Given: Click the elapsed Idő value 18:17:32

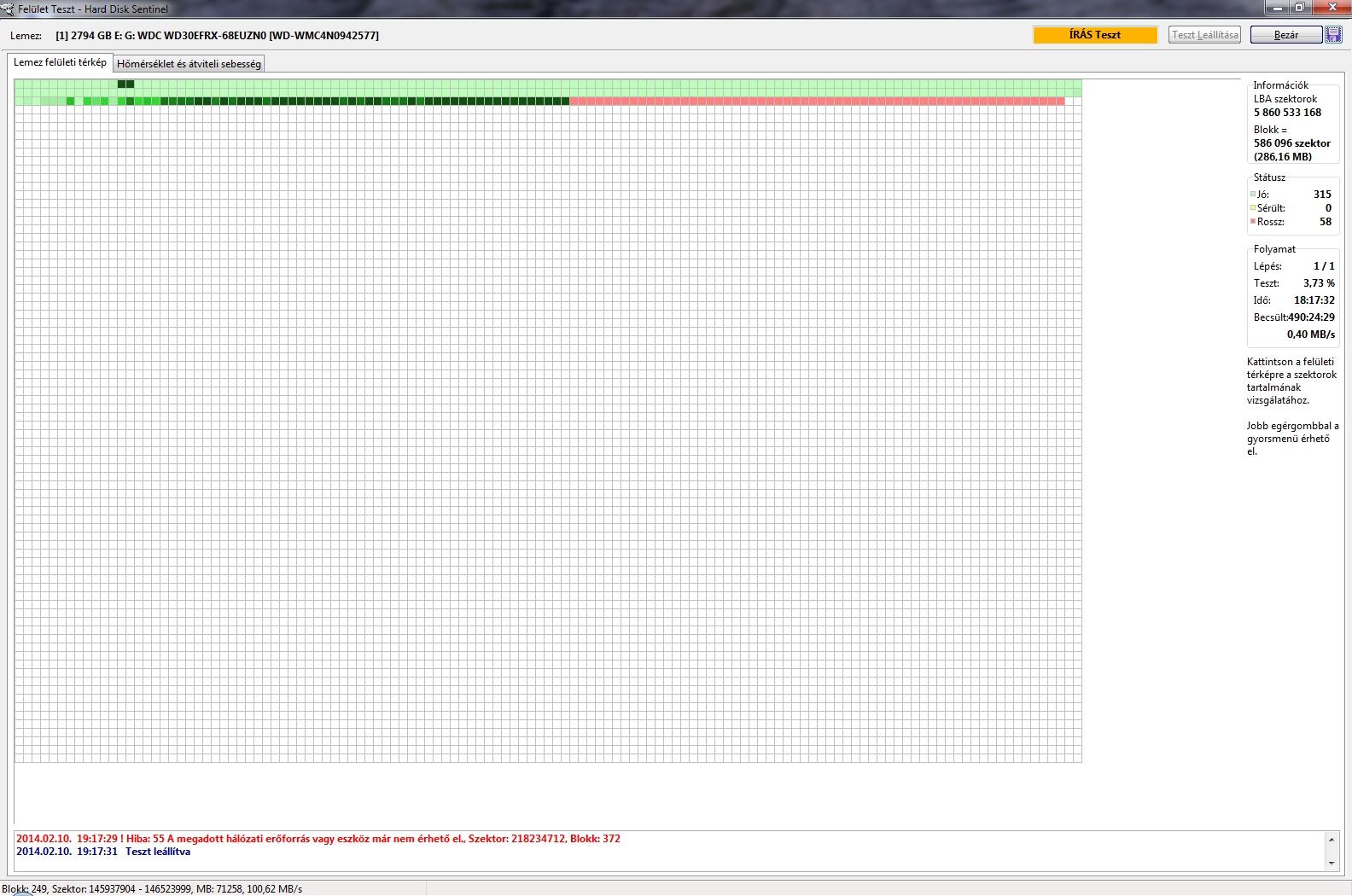Looking at the screenshot, I should pyautogui.click(x=1314, y=300).
